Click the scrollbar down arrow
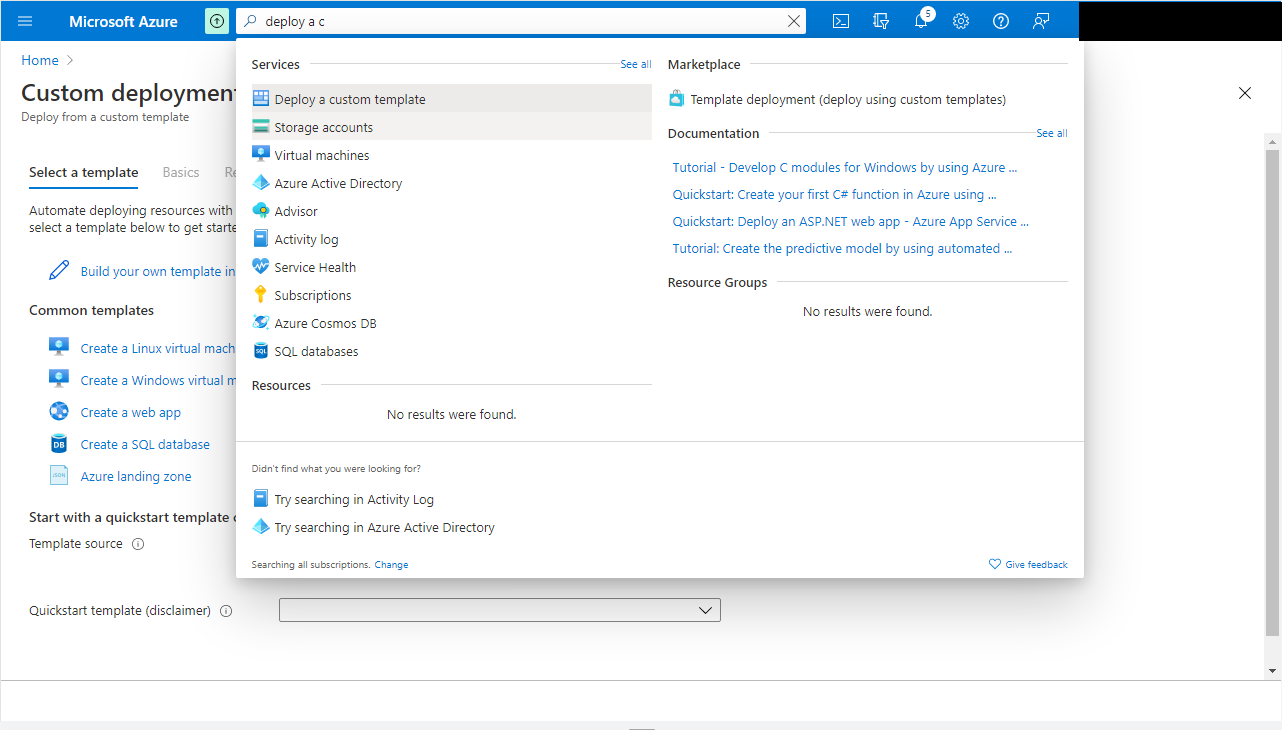The image size is (1282, 730). tap(1272, 671)
